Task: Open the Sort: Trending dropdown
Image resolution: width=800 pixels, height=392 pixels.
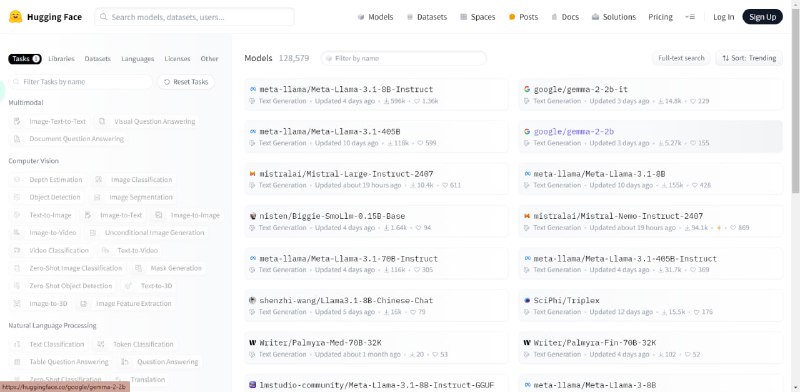Action: point(749,58)
